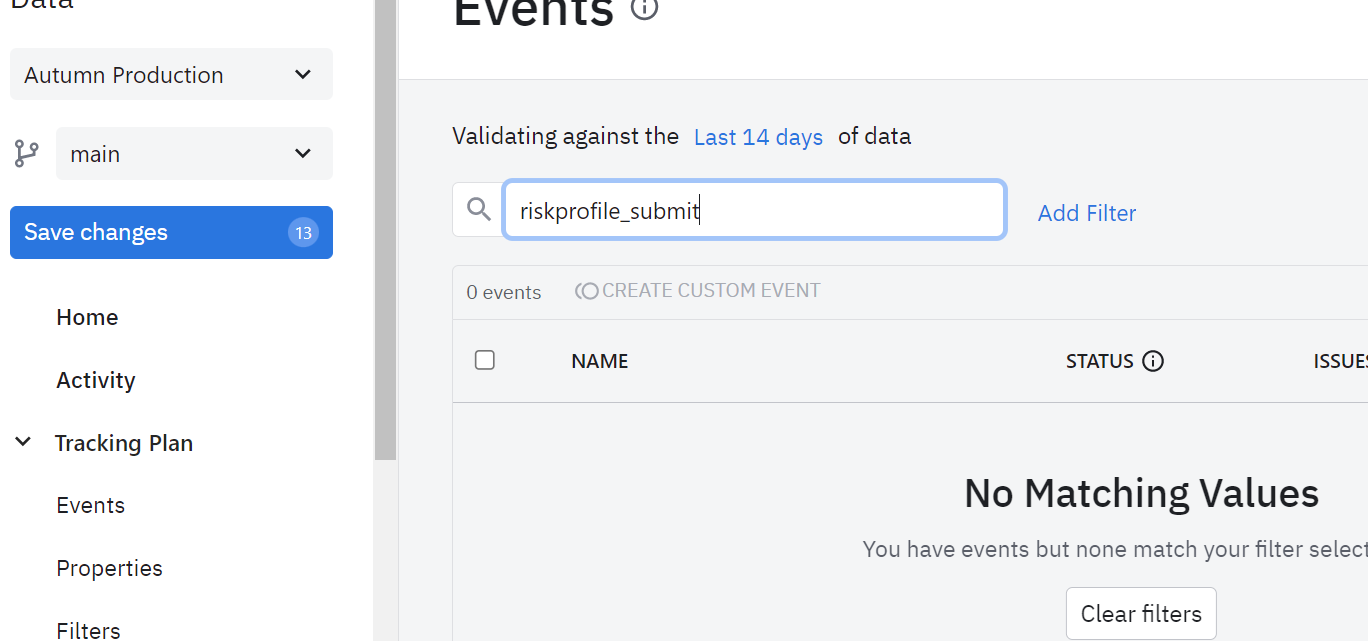Open the Autumn Production project dropdown
This screenshot has height=641, width=1368.
coord(171,75)
